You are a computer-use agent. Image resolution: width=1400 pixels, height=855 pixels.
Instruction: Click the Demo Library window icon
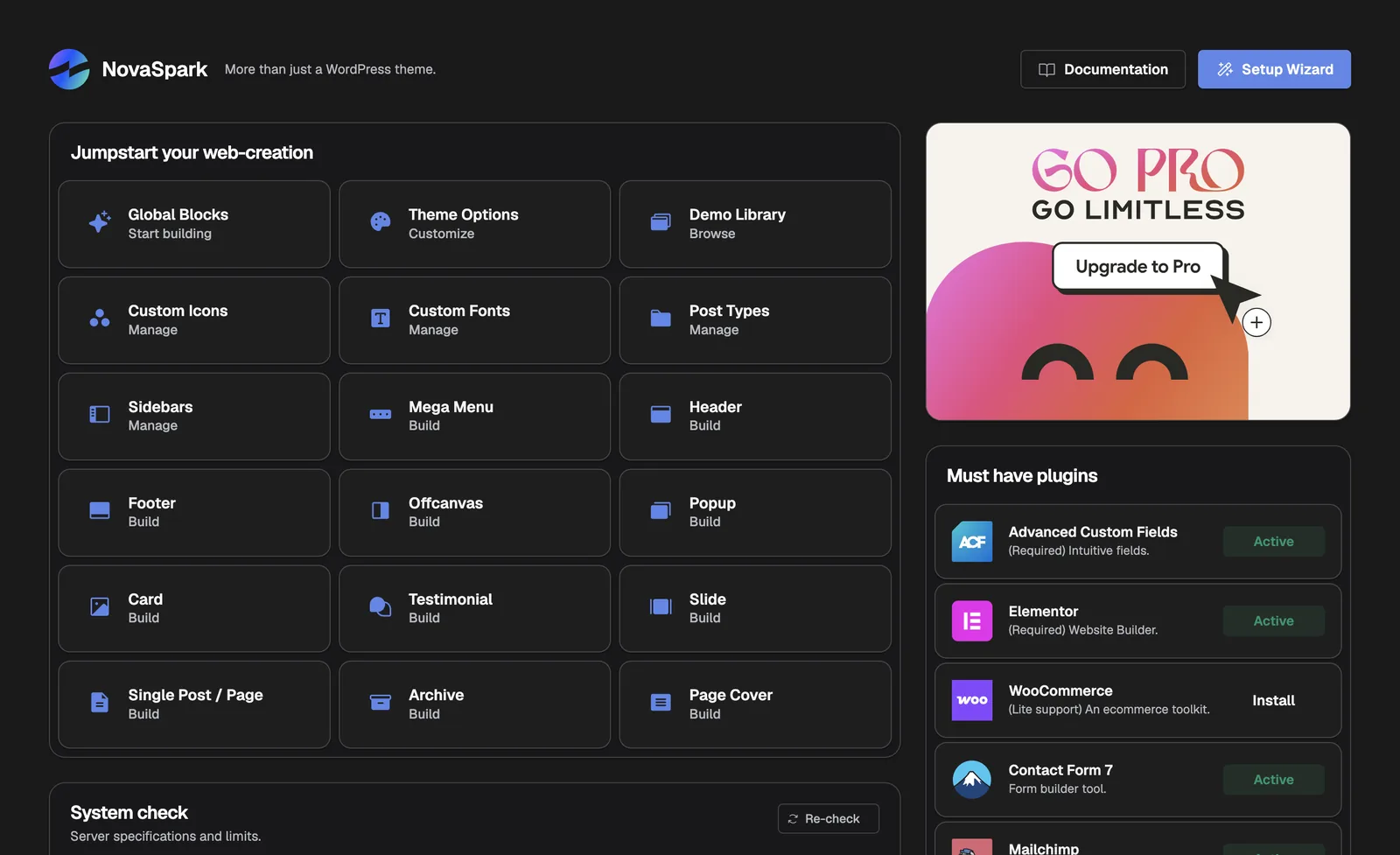pyautogui.click(x=661, y=222)
